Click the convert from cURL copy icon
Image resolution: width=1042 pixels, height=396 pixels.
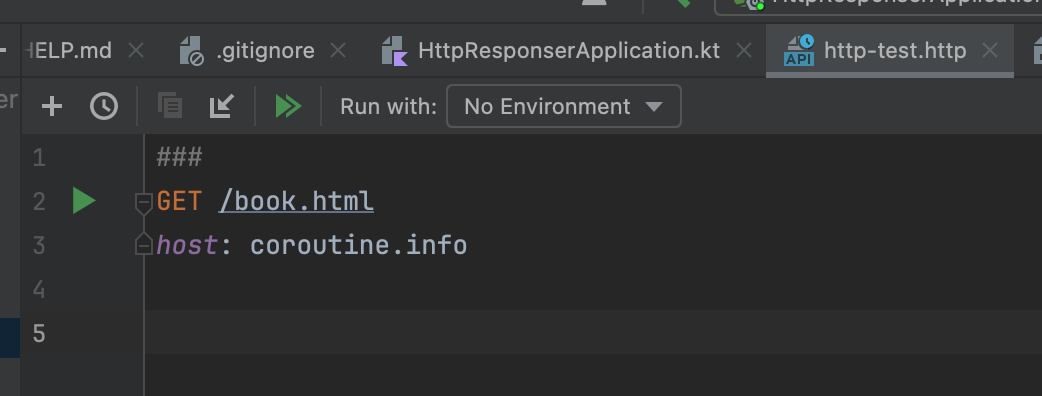tap(170, 106)
